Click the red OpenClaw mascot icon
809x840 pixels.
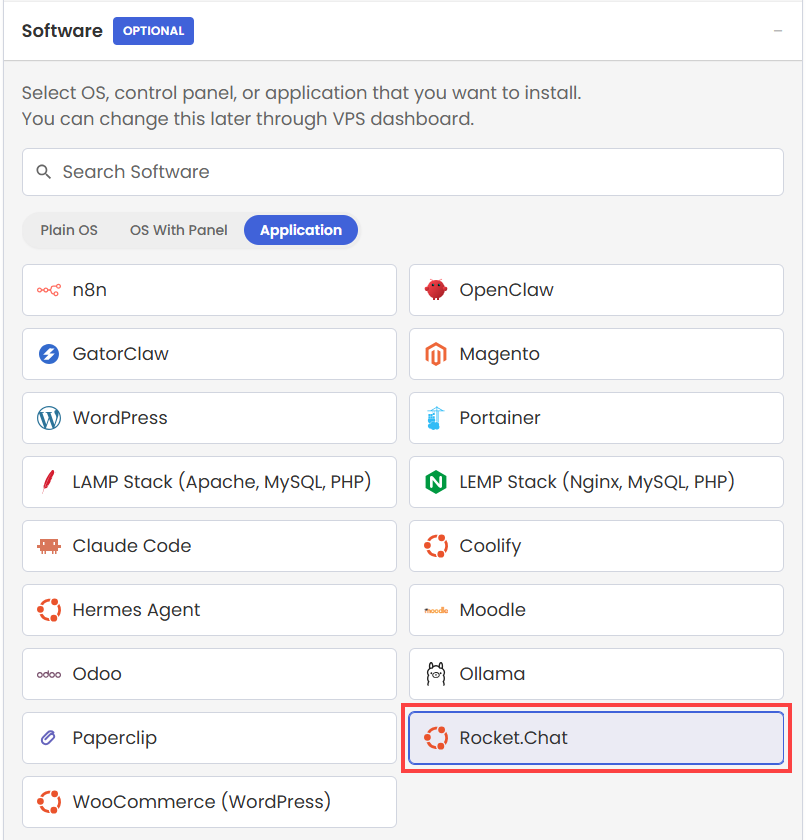point(436,290)
